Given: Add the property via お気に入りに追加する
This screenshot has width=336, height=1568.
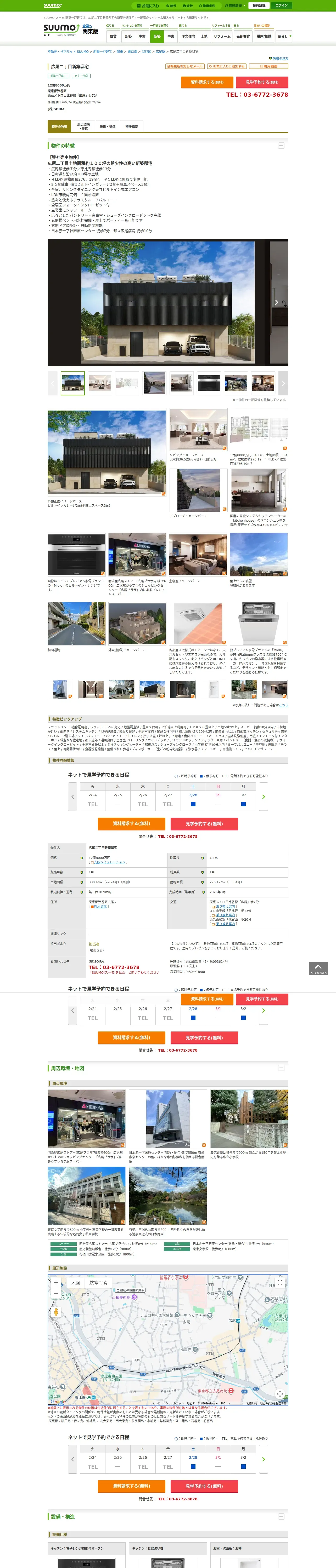Looking at the screenshot, I should [x=227, y=66].
